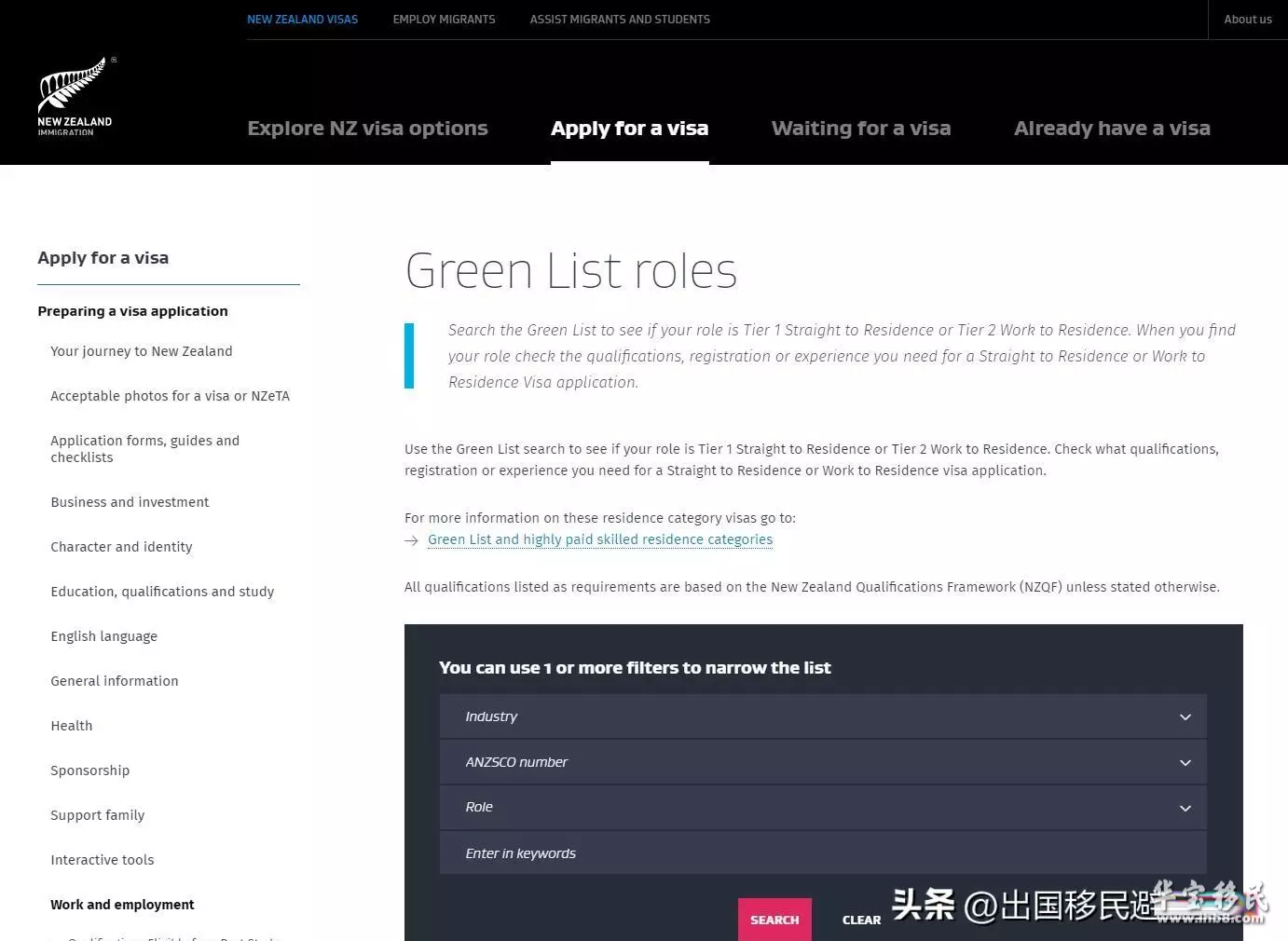
Task: Select Interactive tools in the sidebar
Action: coord(103,860)
